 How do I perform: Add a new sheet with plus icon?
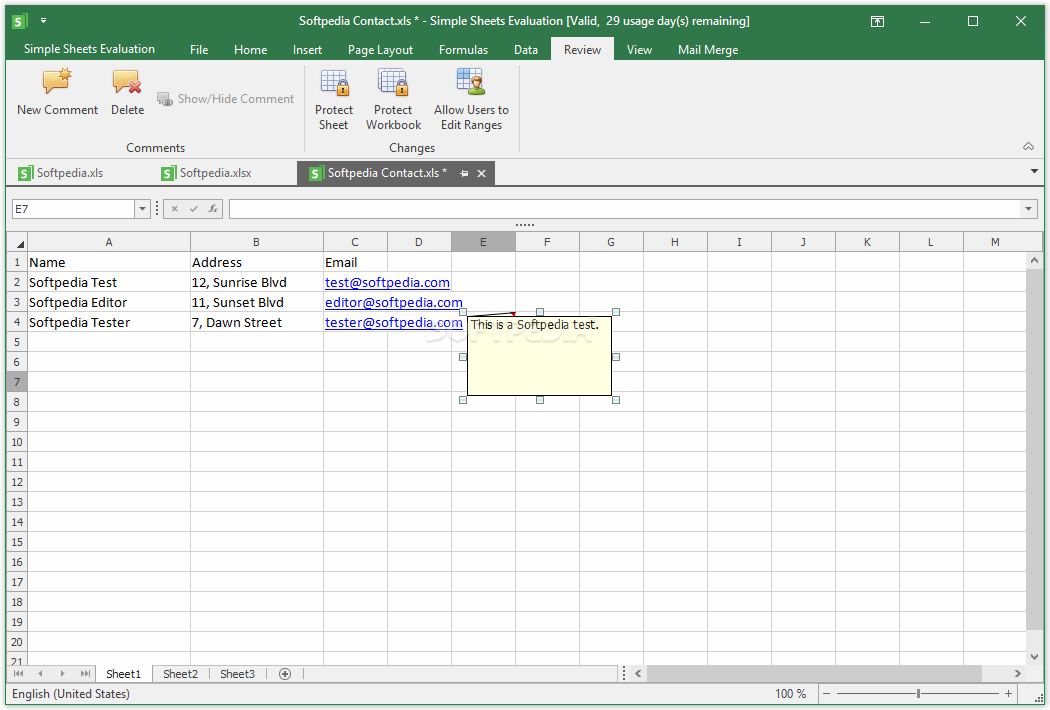point(285,674)
